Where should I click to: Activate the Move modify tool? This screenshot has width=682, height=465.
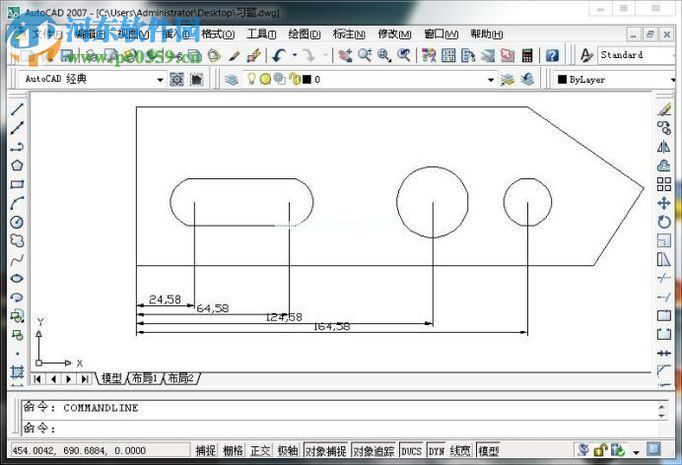(664, 203)
